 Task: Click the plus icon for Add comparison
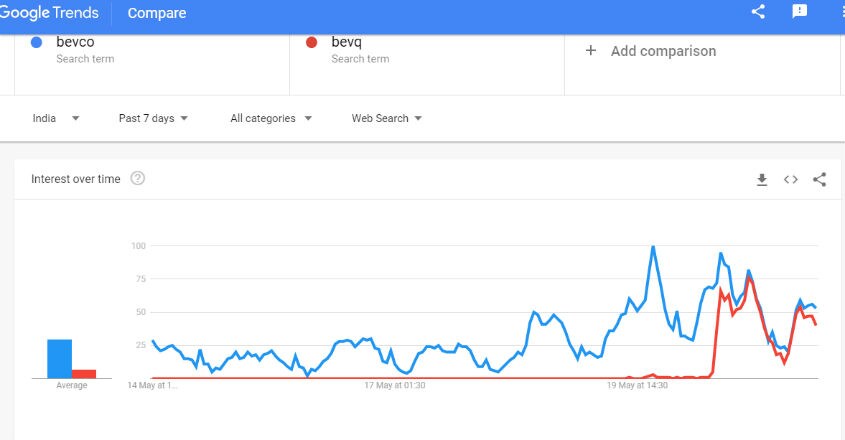[591, 51]
